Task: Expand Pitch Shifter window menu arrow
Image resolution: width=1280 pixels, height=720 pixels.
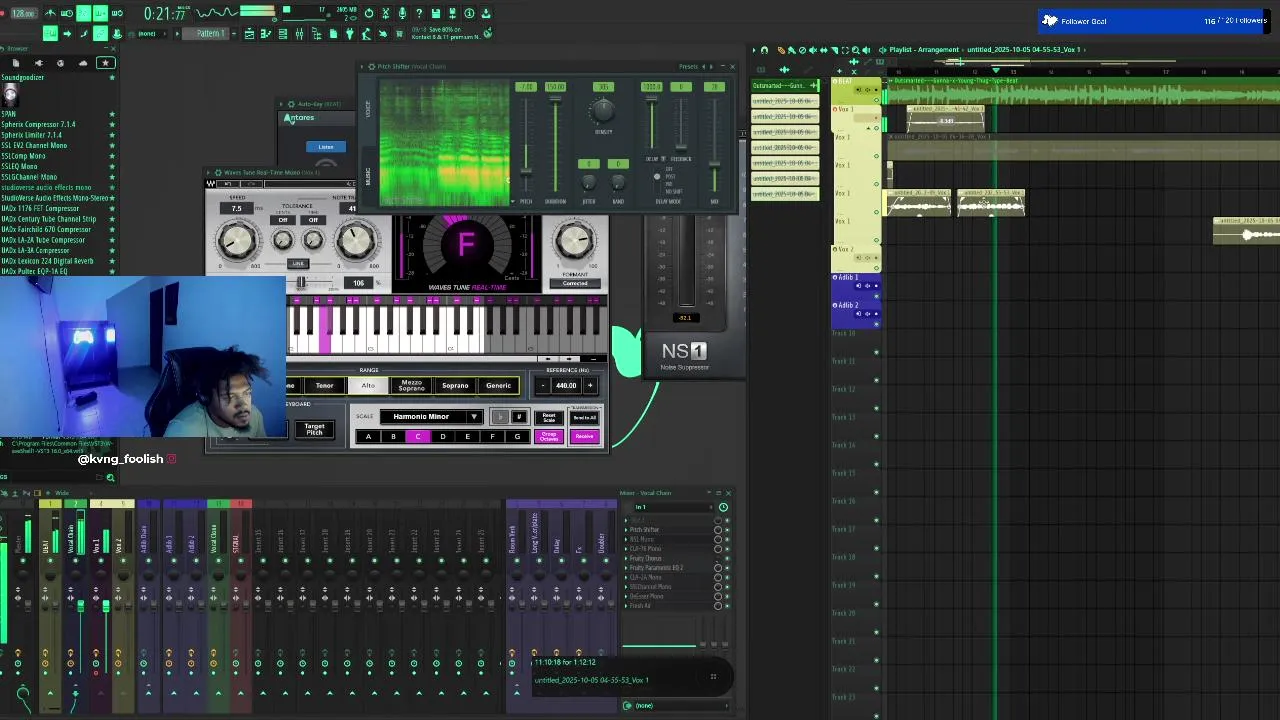Action: coord(363,66)
